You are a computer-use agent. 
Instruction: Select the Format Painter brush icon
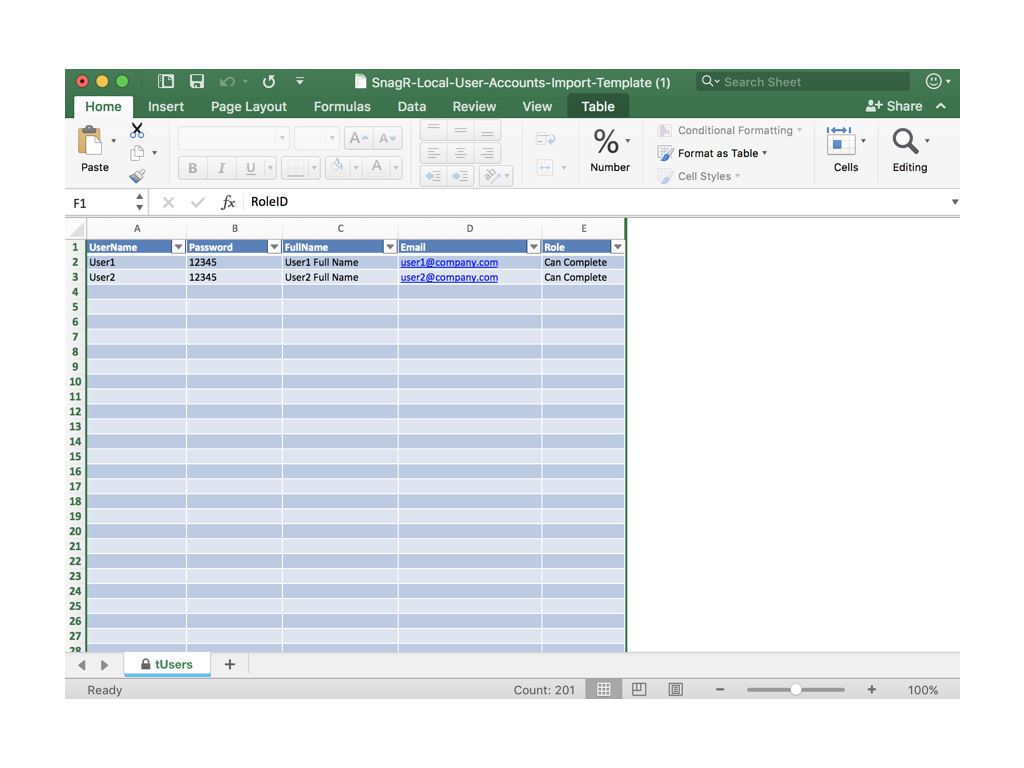pyautogui.click(x=137, y=176)
